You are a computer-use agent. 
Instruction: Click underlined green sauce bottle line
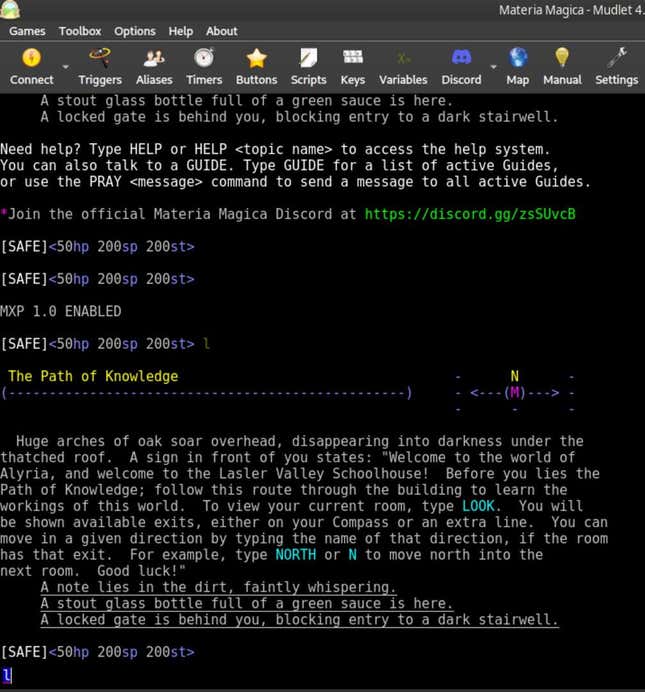coord(247,604)
